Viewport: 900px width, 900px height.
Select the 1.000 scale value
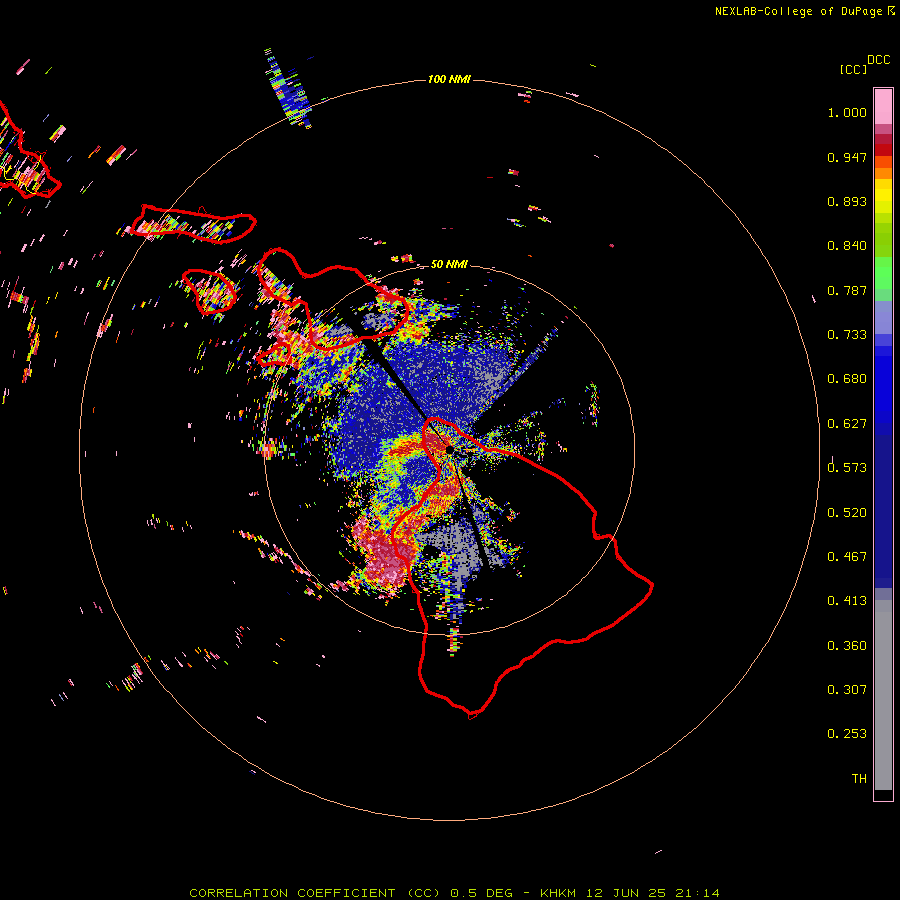pos(847,112)
